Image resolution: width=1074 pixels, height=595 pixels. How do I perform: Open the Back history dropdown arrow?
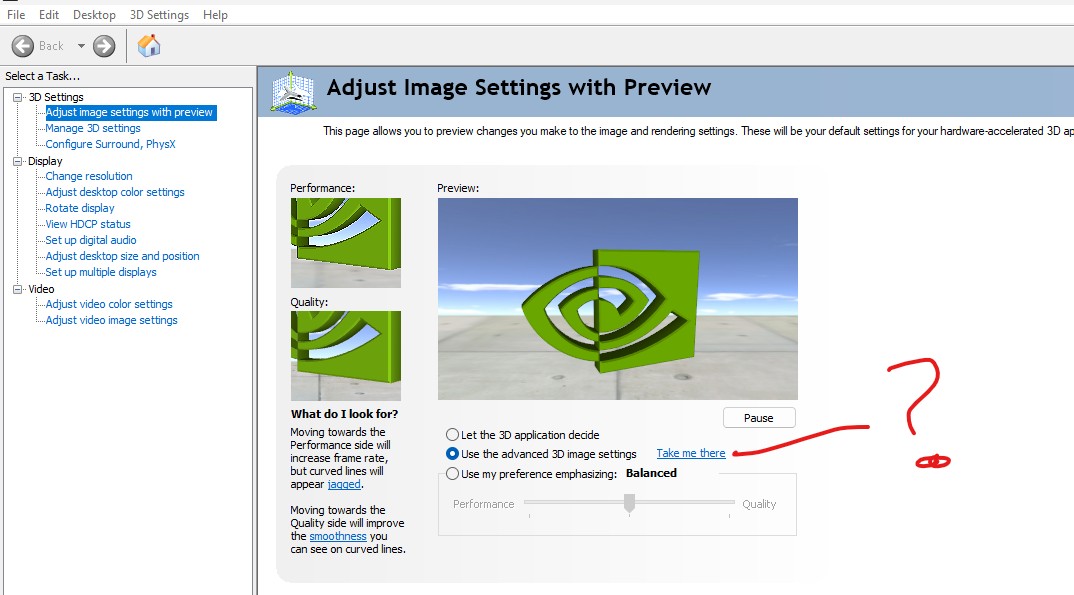pyautogui.click(x=81, y=46)
